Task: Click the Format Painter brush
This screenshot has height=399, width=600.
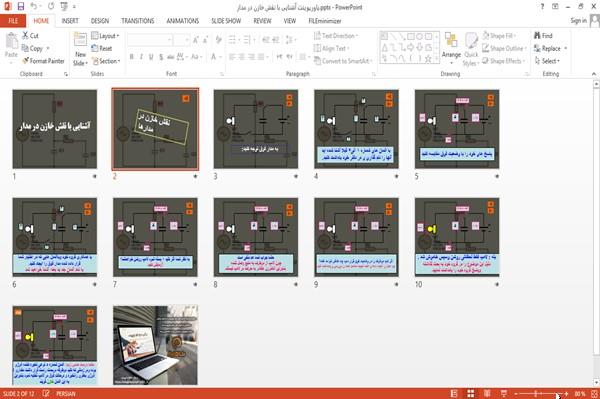Action: click(x=43, y=61)
